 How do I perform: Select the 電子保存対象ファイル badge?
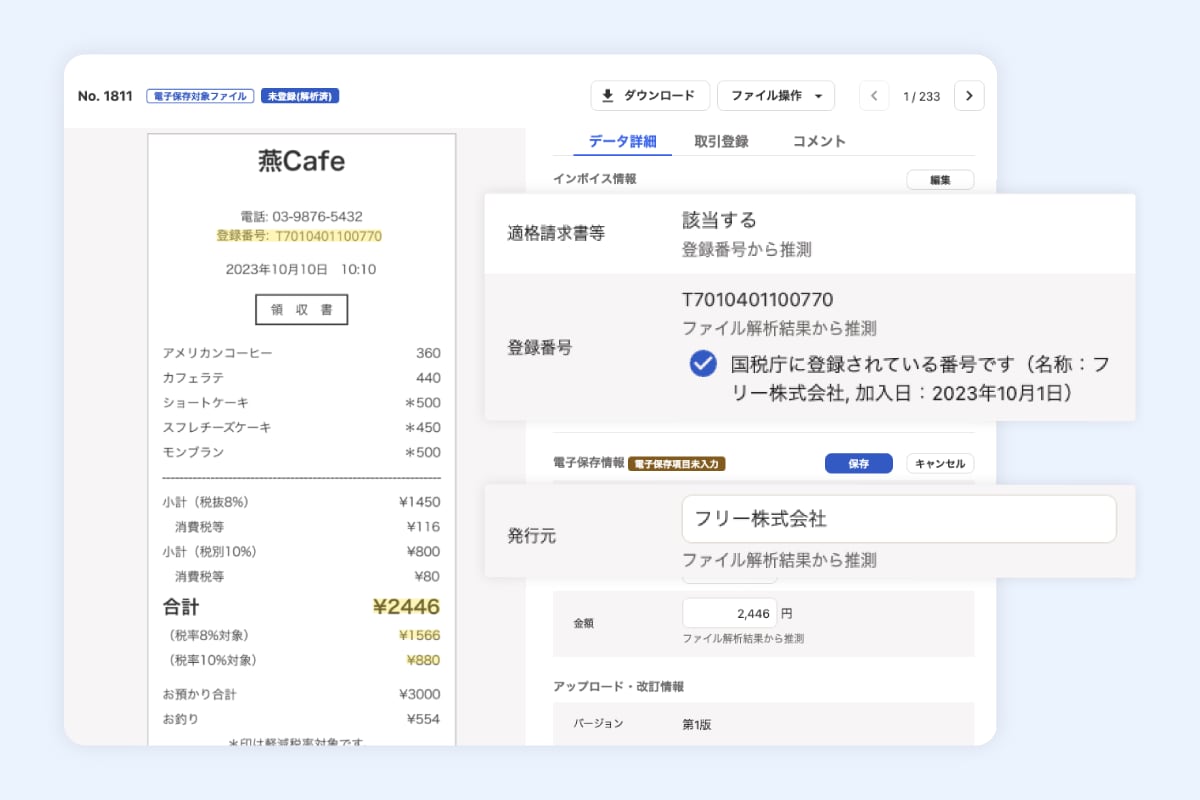tap(199, 95)
